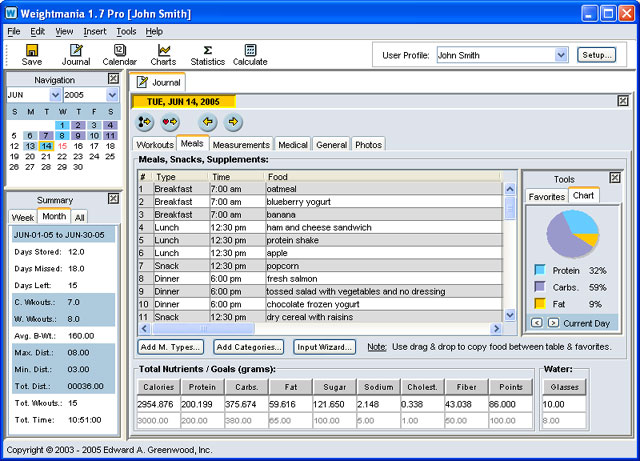Close the Tools panel
The image size is (640, 461).
pyautogui.click(x=615, y=178)
